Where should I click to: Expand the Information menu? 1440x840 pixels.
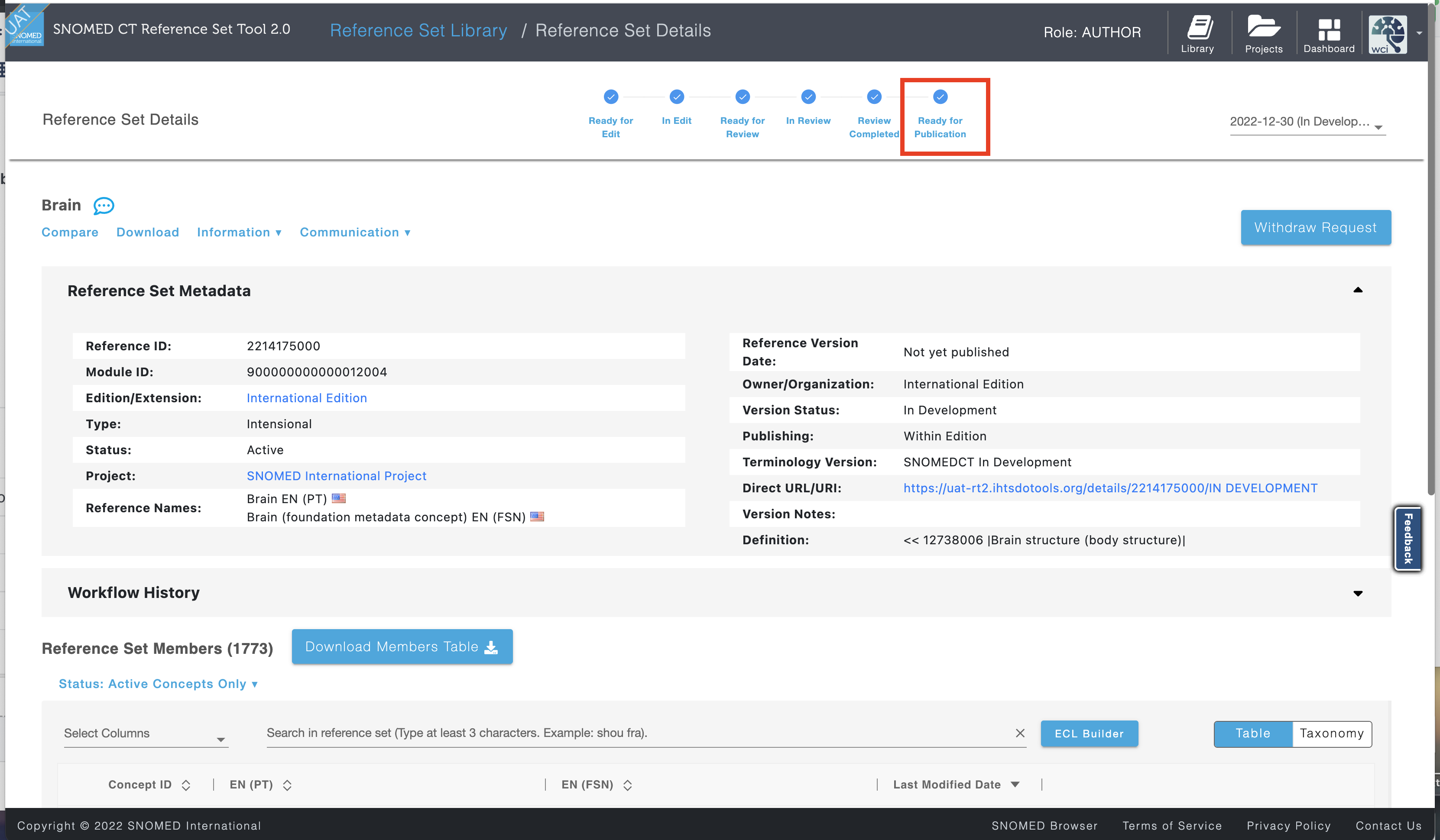pos(240,233)
